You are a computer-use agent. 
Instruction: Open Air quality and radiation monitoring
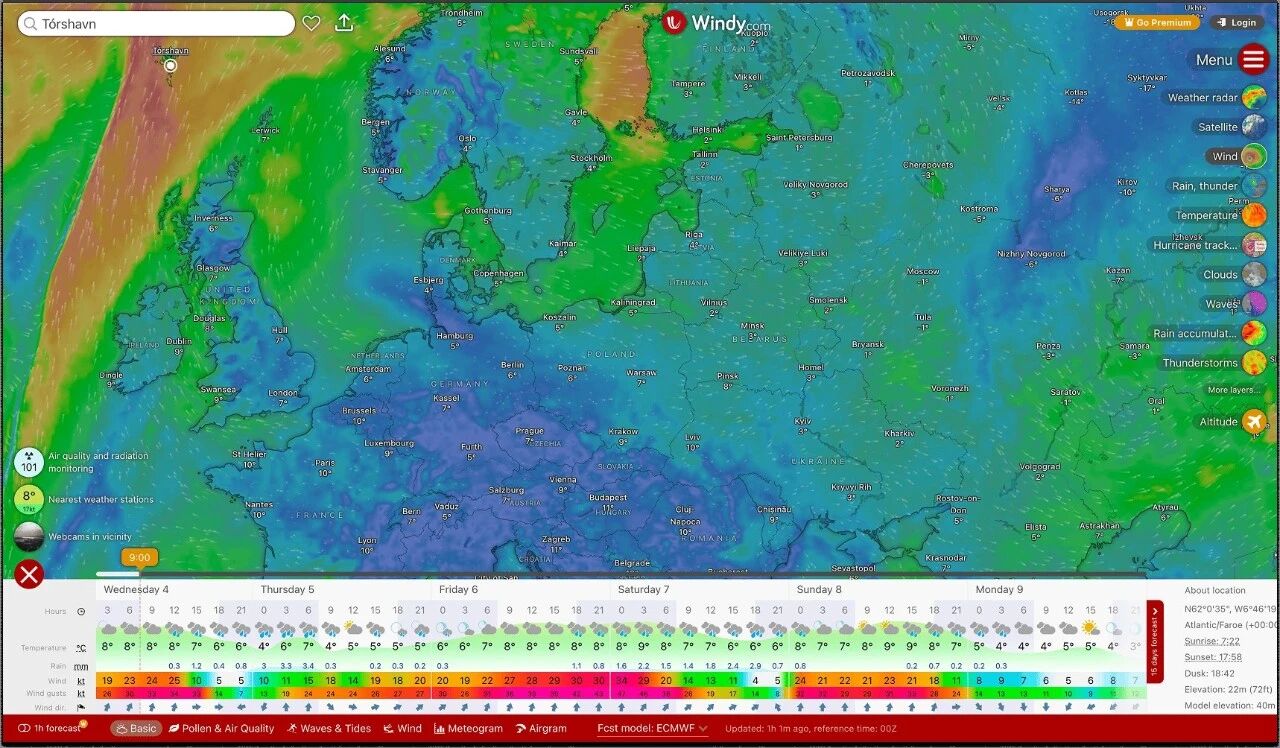click(x=29, y=462)
